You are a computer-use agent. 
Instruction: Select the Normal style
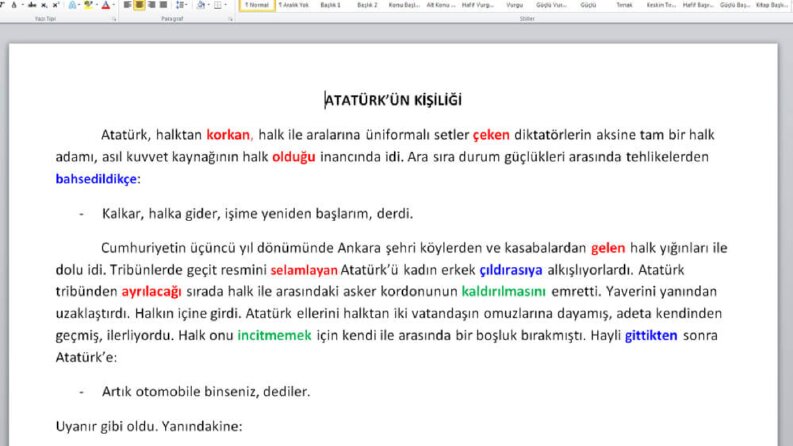pyautogui.click(x=257, y=5)
